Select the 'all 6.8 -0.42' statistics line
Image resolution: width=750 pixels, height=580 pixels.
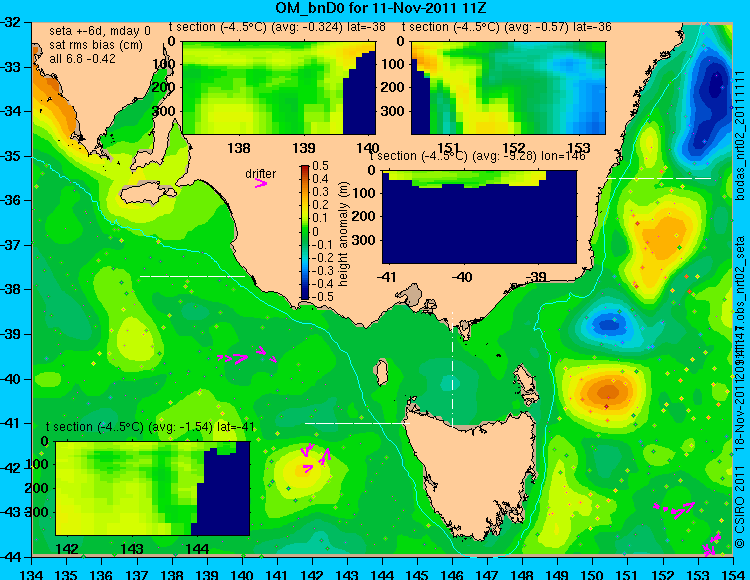tap(82, 58)
